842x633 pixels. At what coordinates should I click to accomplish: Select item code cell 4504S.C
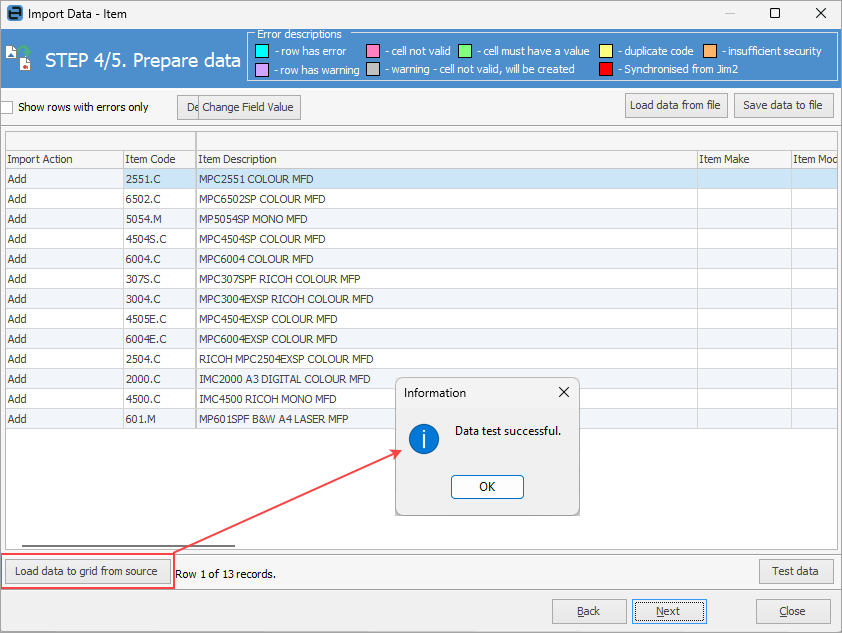point(159,239)
